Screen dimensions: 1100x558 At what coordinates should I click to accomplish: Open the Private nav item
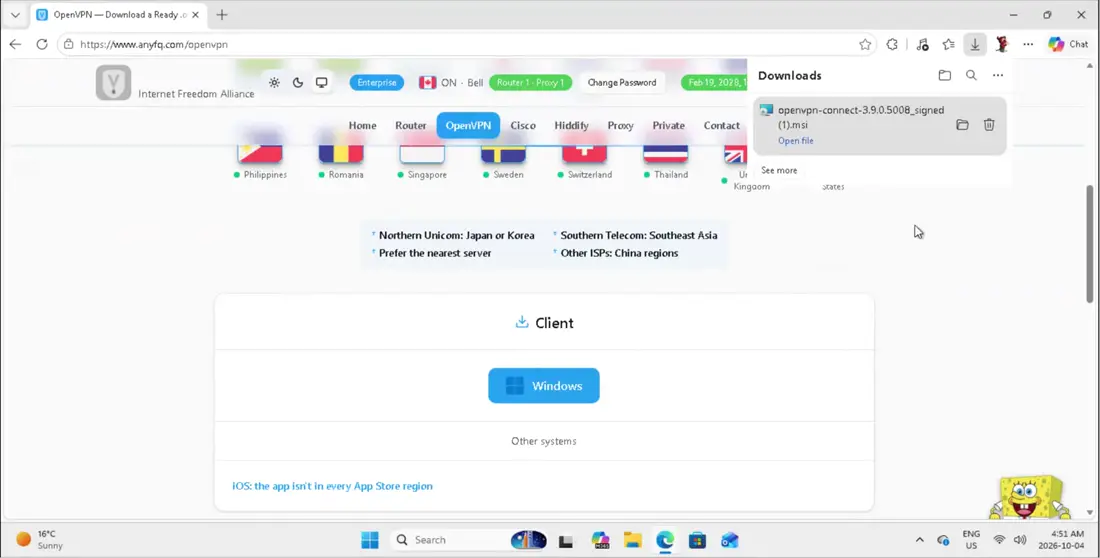click(669, 126)
